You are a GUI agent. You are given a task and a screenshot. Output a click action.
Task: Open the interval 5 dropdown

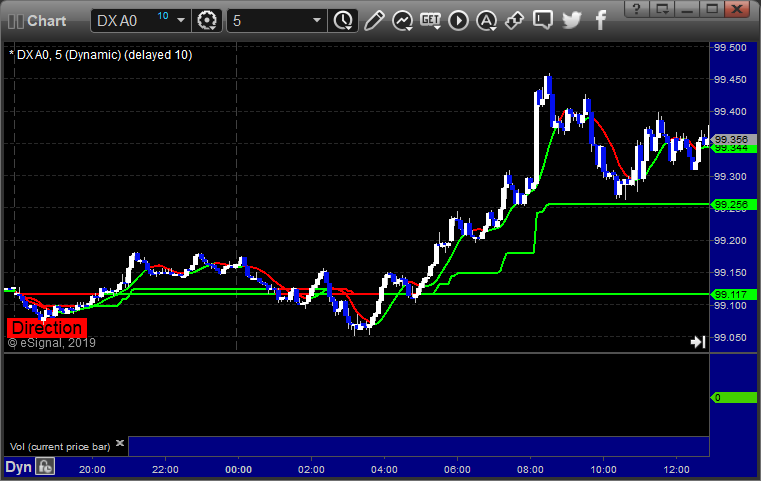(316, 20)
